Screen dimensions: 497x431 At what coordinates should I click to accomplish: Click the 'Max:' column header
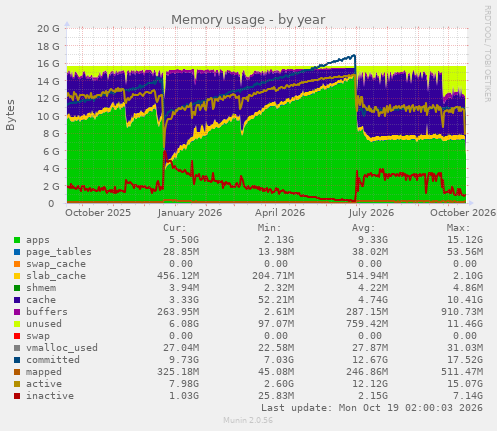(459, 228)
